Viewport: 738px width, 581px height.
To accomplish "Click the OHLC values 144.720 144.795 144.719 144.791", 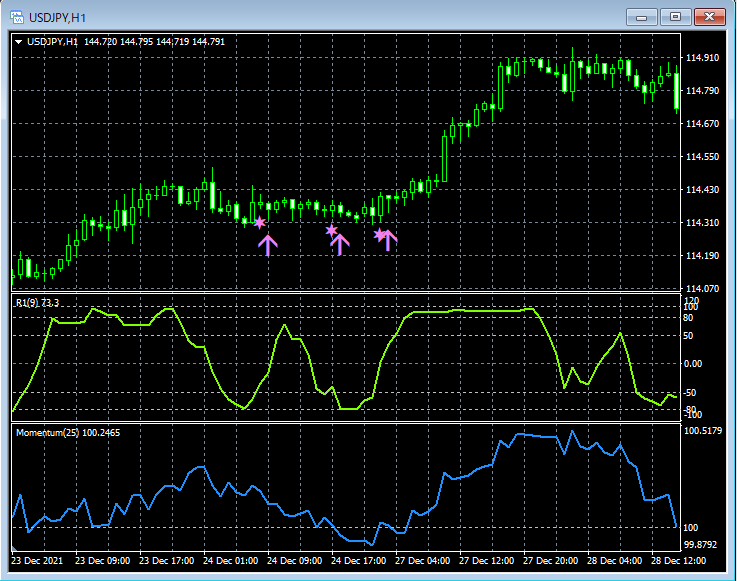I will click(x=154, y=42).
